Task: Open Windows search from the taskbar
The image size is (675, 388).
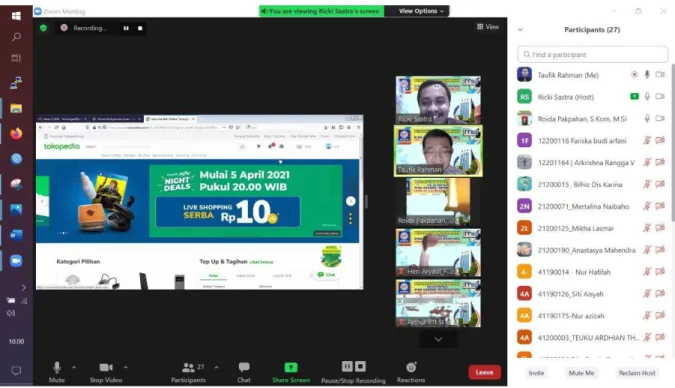Action: [16, 37]
